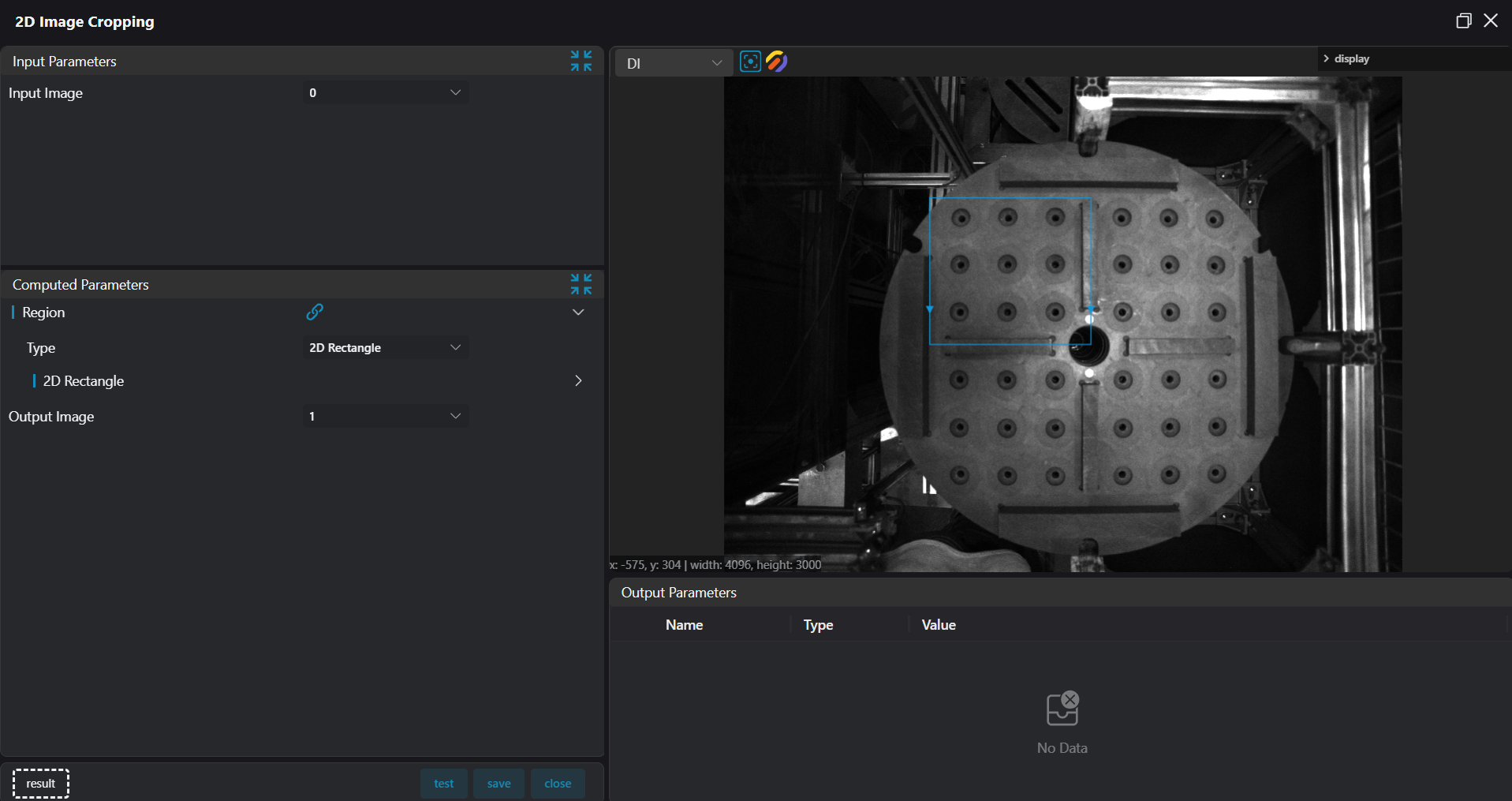Open the Input Image dropdown
This screenshot has width=1512, height=801.
click(x=386, y=92)
